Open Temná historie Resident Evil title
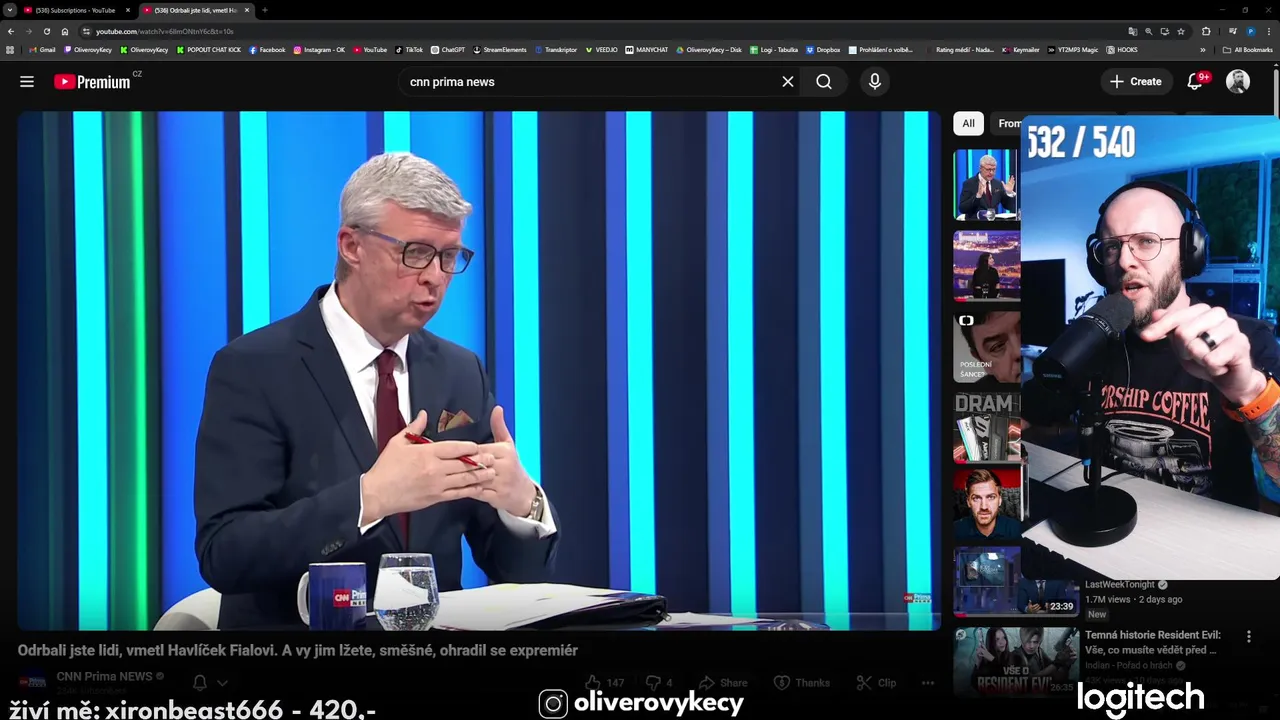 tap(1153, 642)
